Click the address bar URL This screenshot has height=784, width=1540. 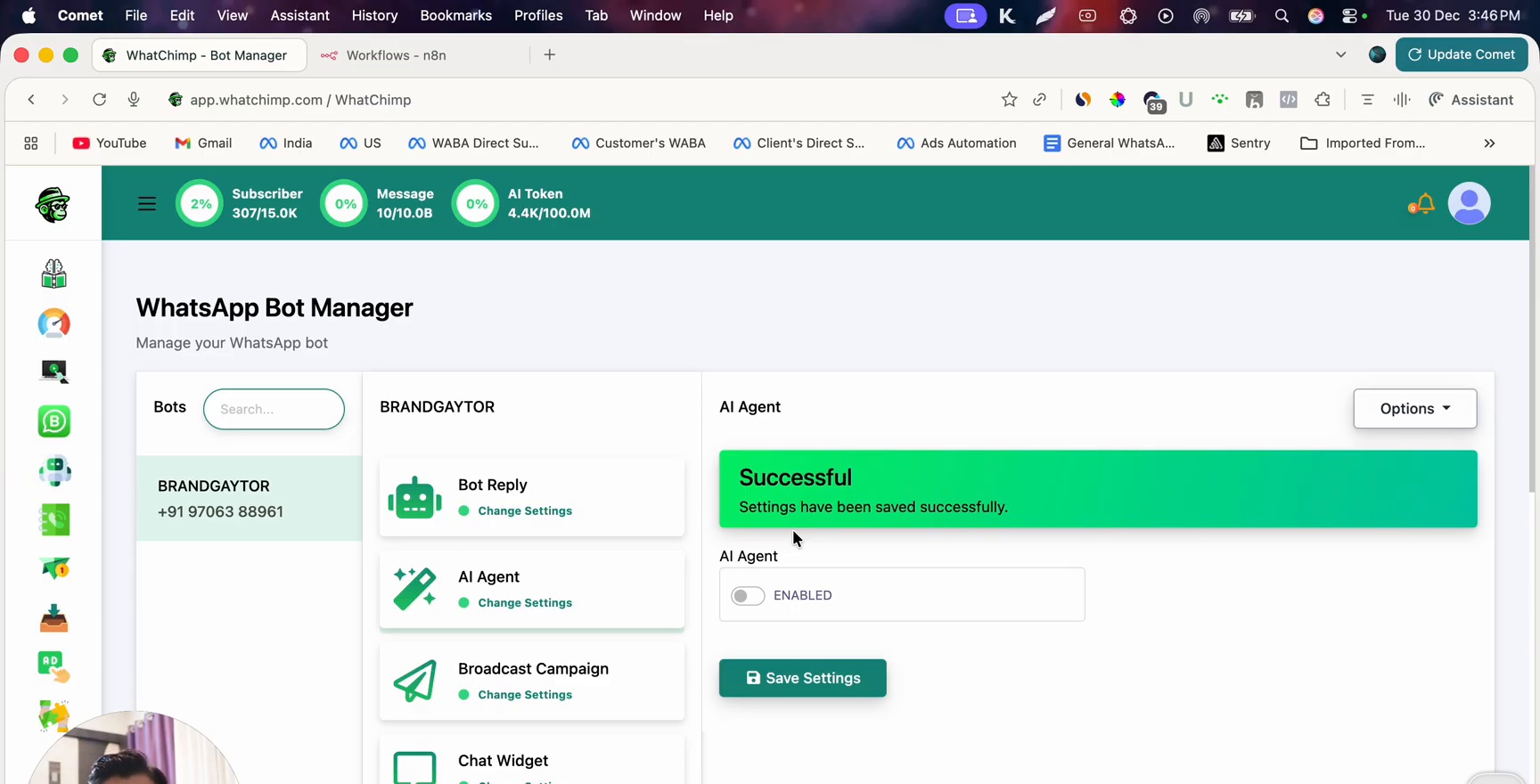tap(300, 100)
